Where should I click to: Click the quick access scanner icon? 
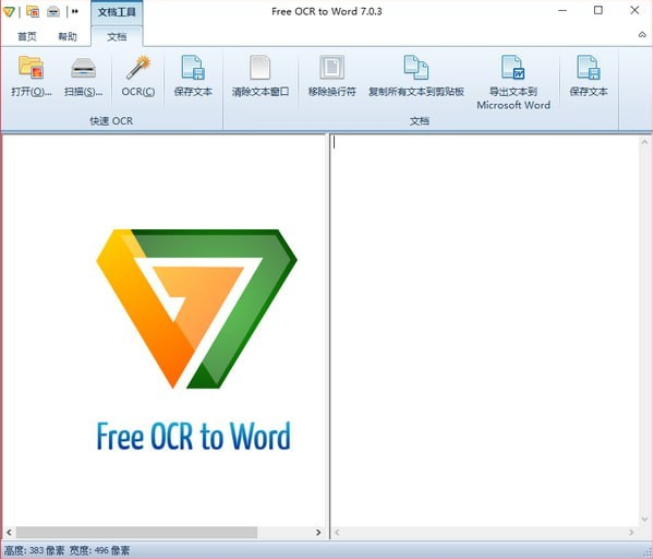tap(53, 12)
